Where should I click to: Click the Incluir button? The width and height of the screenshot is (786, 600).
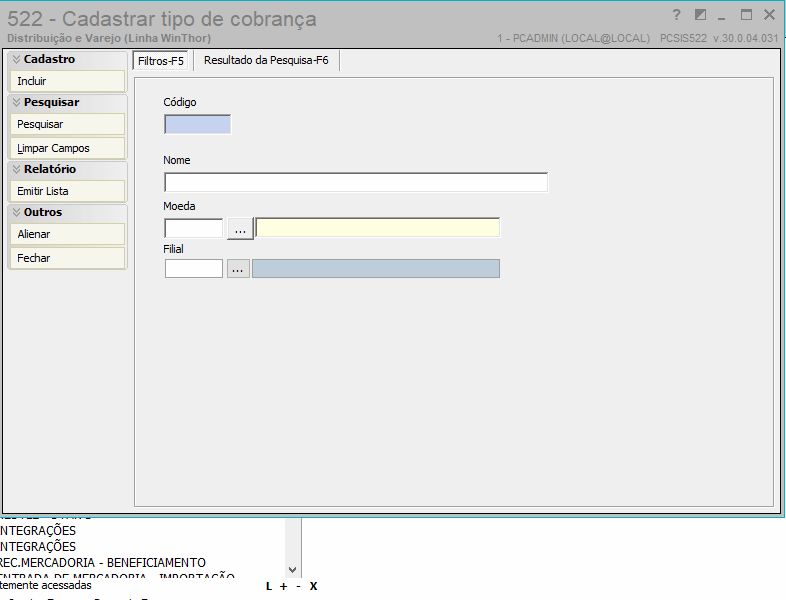pos(67,81)
